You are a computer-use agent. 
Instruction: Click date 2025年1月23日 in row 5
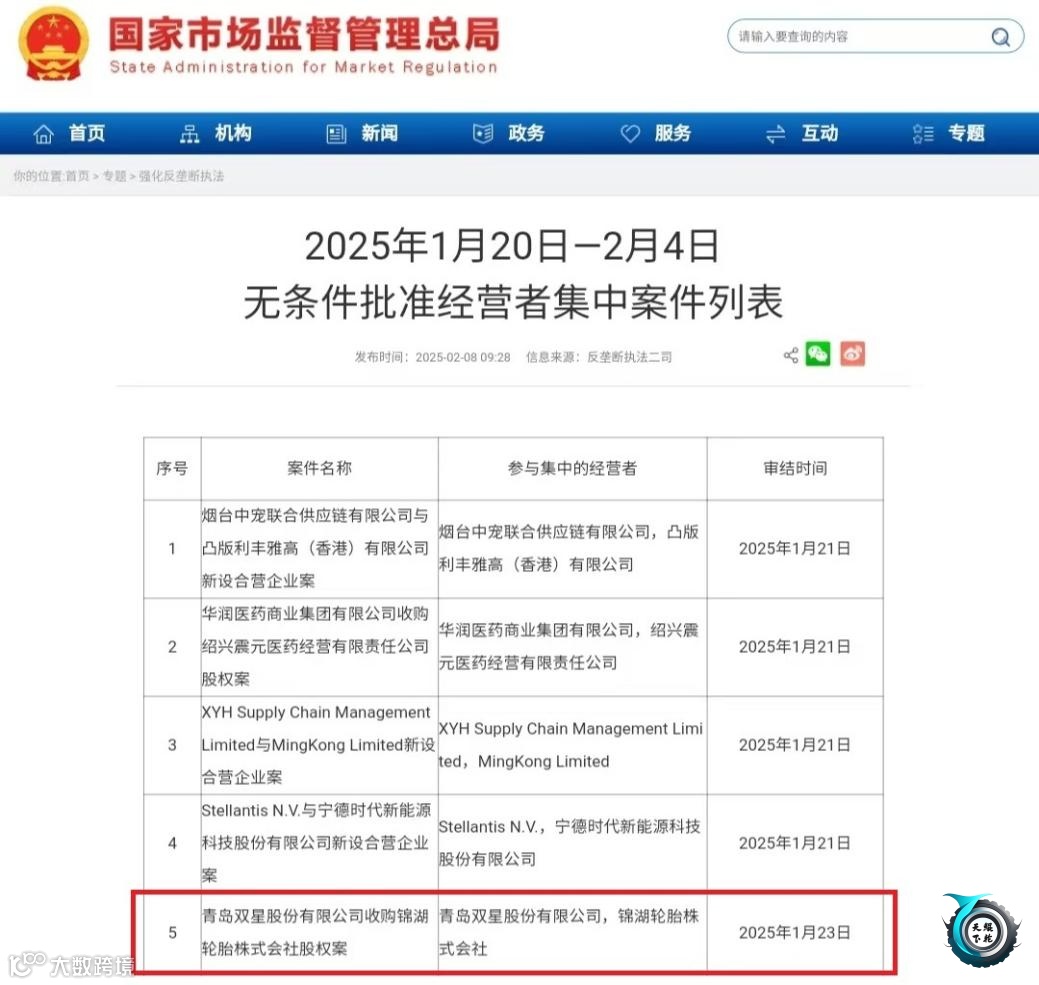tap(794, 933)
